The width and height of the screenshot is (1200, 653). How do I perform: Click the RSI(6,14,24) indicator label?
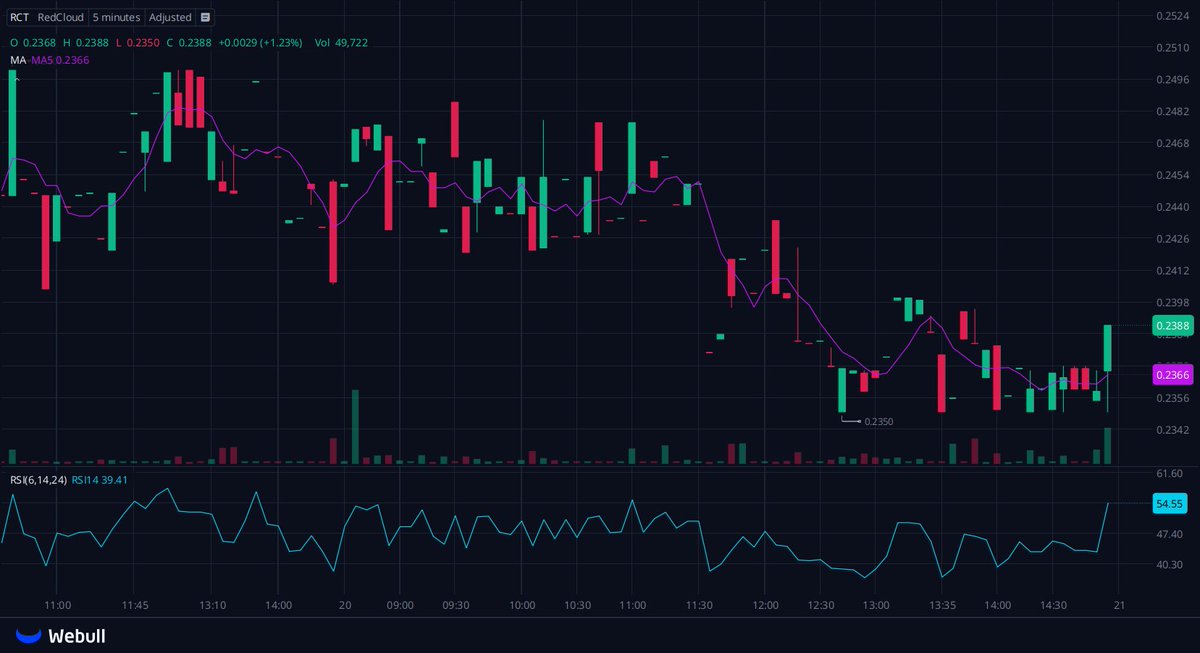click(39, 480)
